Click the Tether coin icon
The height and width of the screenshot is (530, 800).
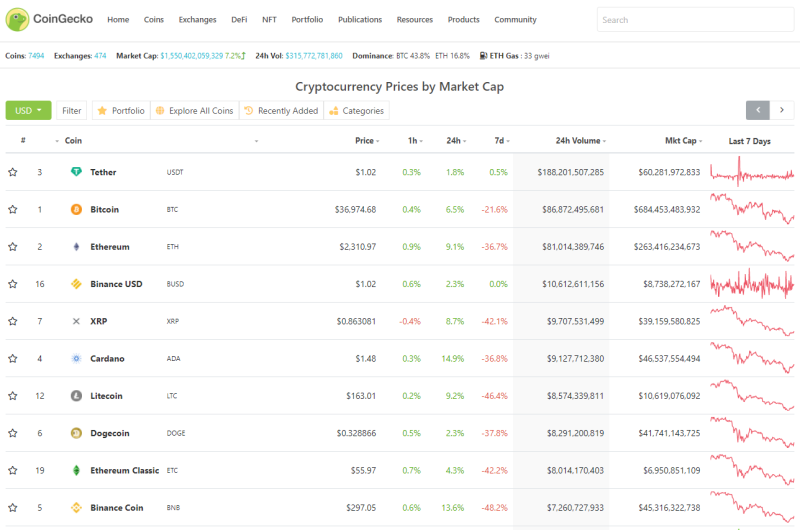pos(76,172)
